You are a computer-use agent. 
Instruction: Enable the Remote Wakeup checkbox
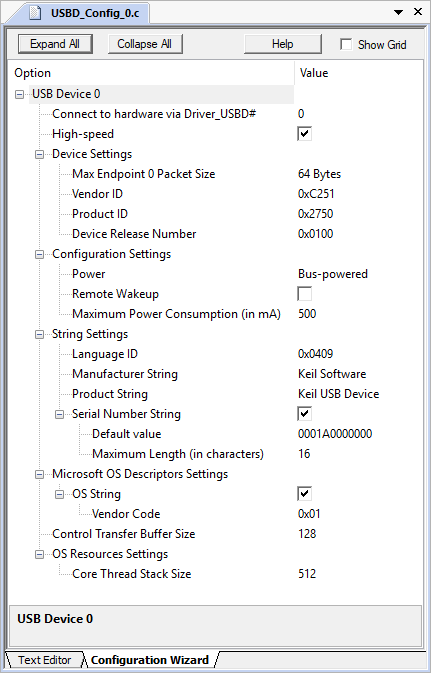point(304,294)
